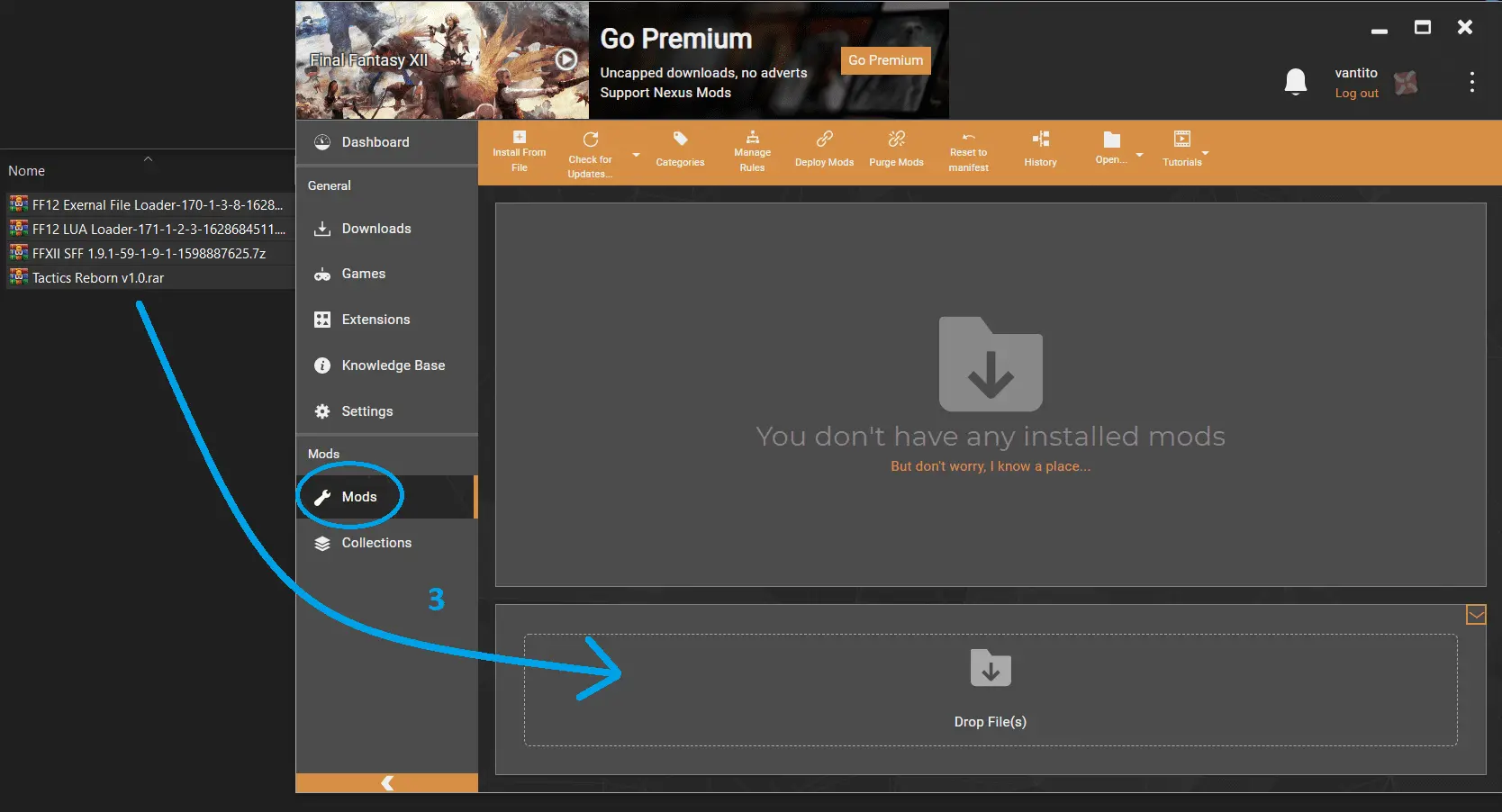1502x812 pixels.
Task: Click Purge Mods
Action: click(896, 150)
